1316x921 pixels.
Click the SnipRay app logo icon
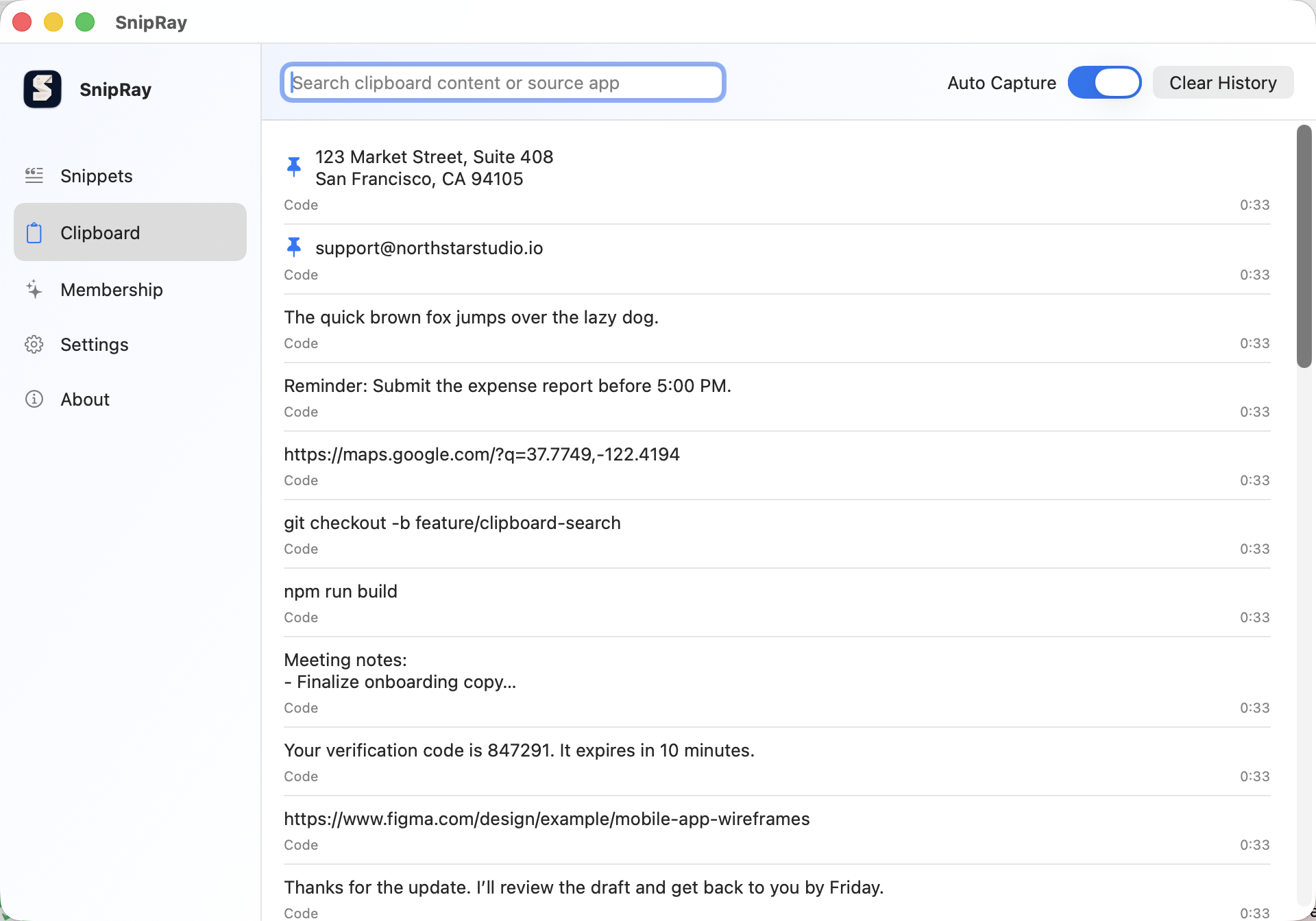(42, 89)
